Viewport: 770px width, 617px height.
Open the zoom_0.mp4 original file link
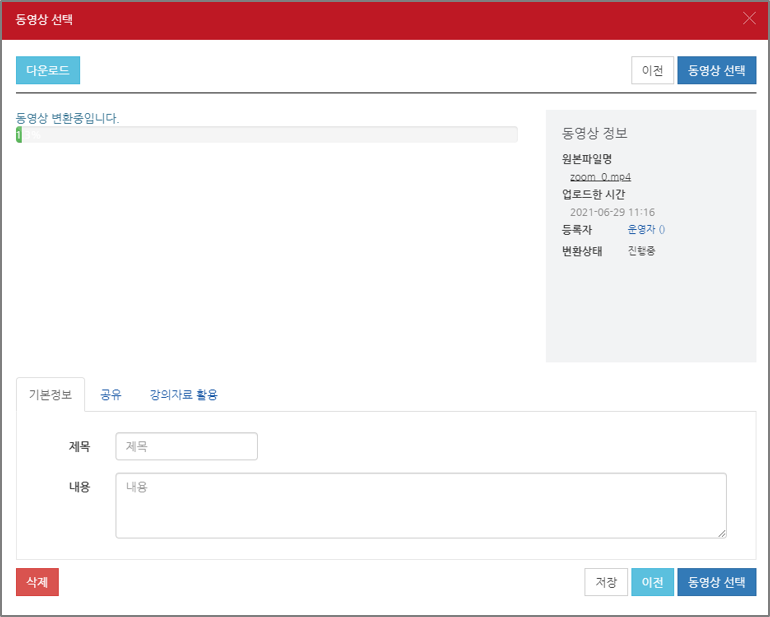(600, 177)
